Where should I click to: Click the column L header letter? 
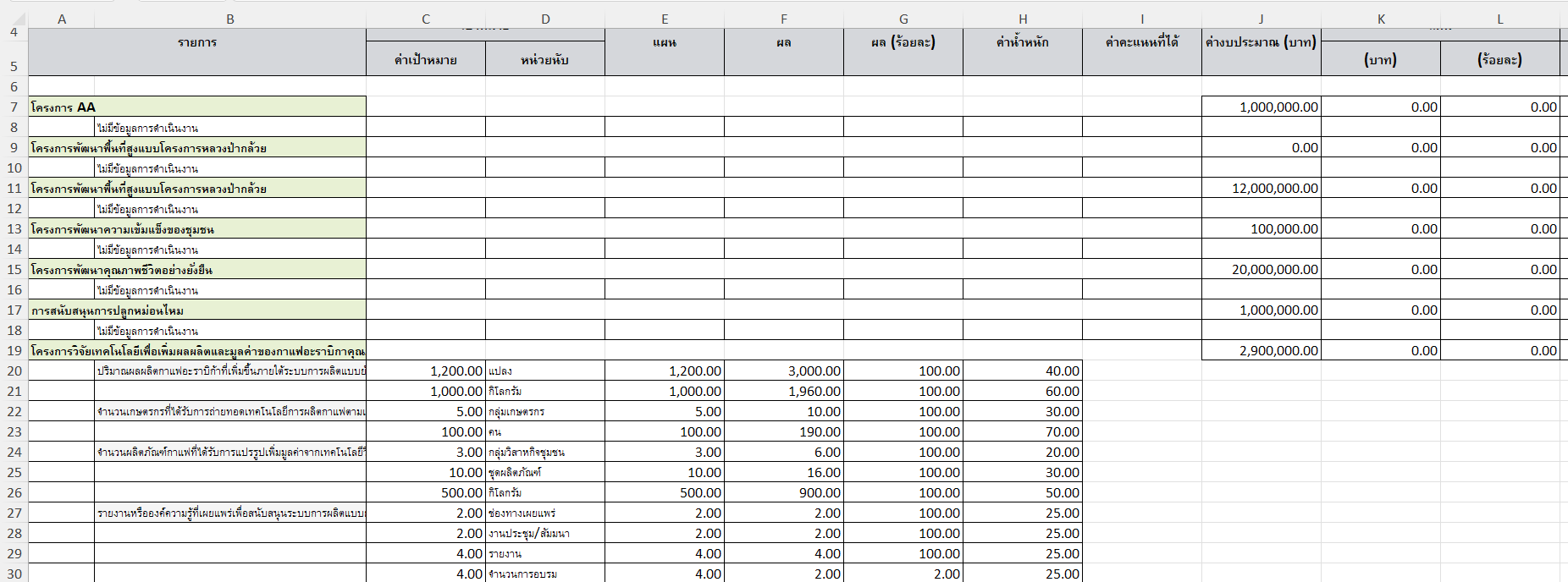pyautogui.click(x=1499, y=19)
